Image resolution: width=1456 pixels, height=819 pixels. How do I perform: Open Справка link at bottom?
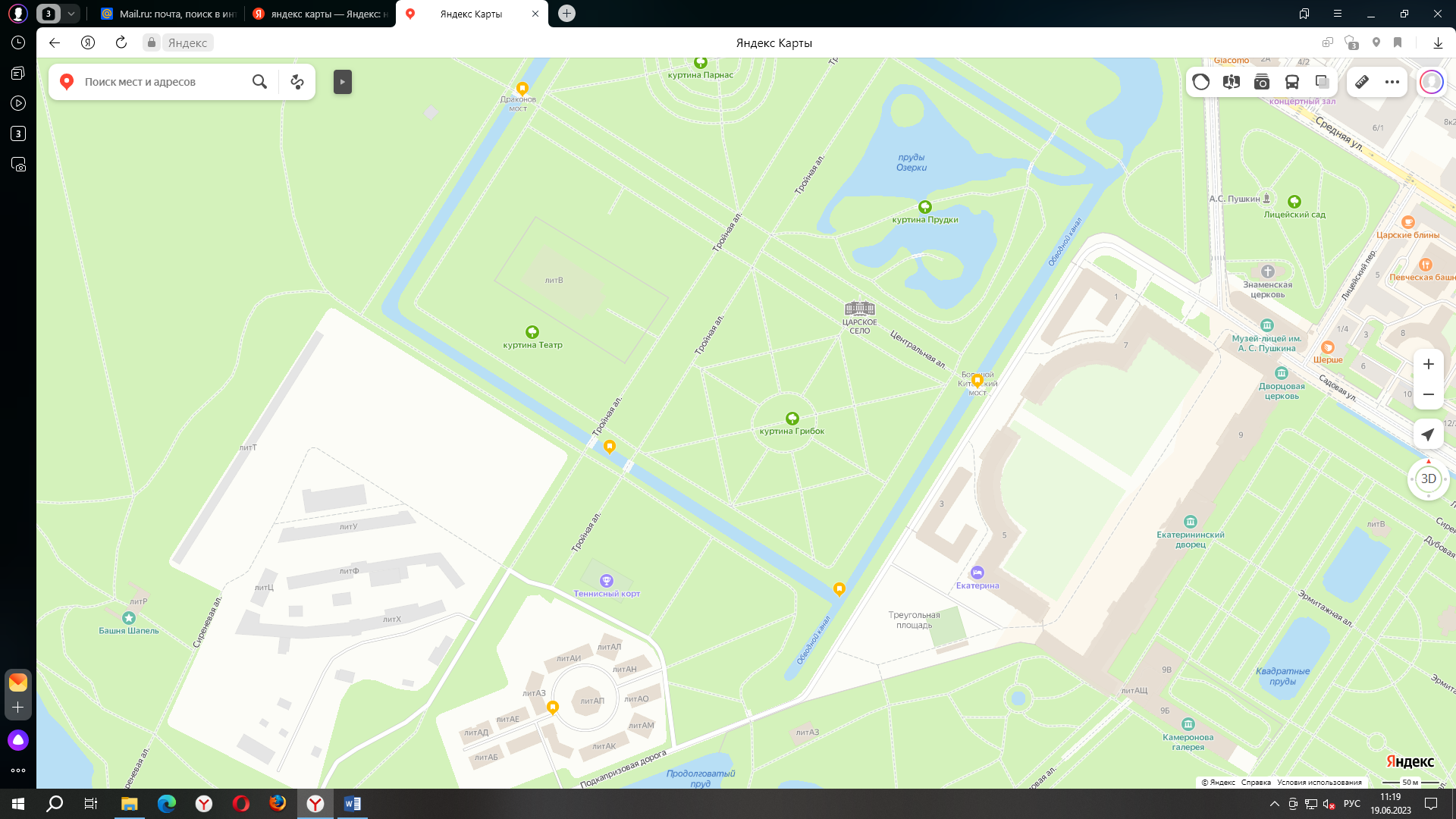point(1256,783)
